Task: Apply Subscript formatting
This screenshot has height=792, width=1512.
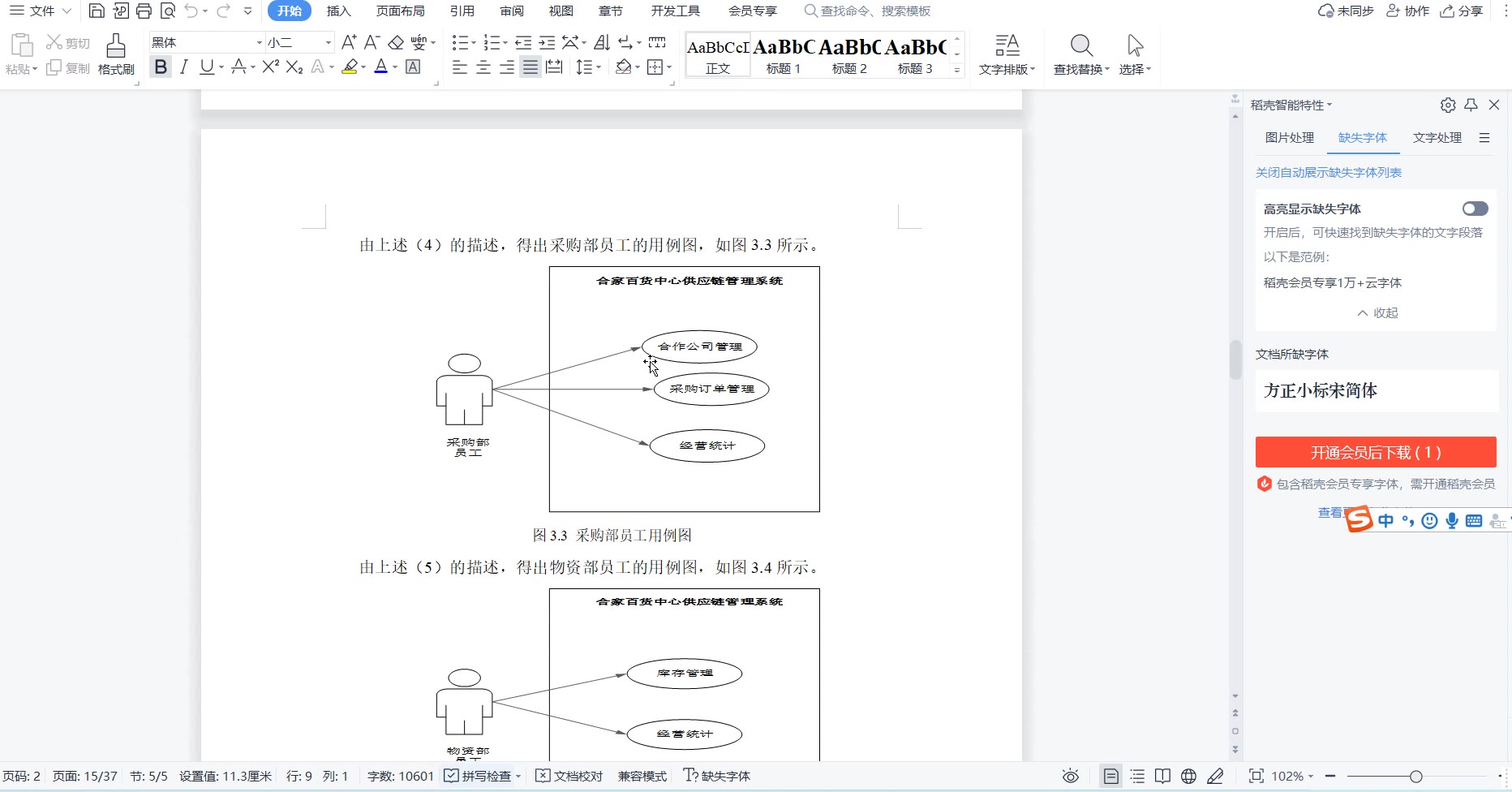Action: pos(294,67)
